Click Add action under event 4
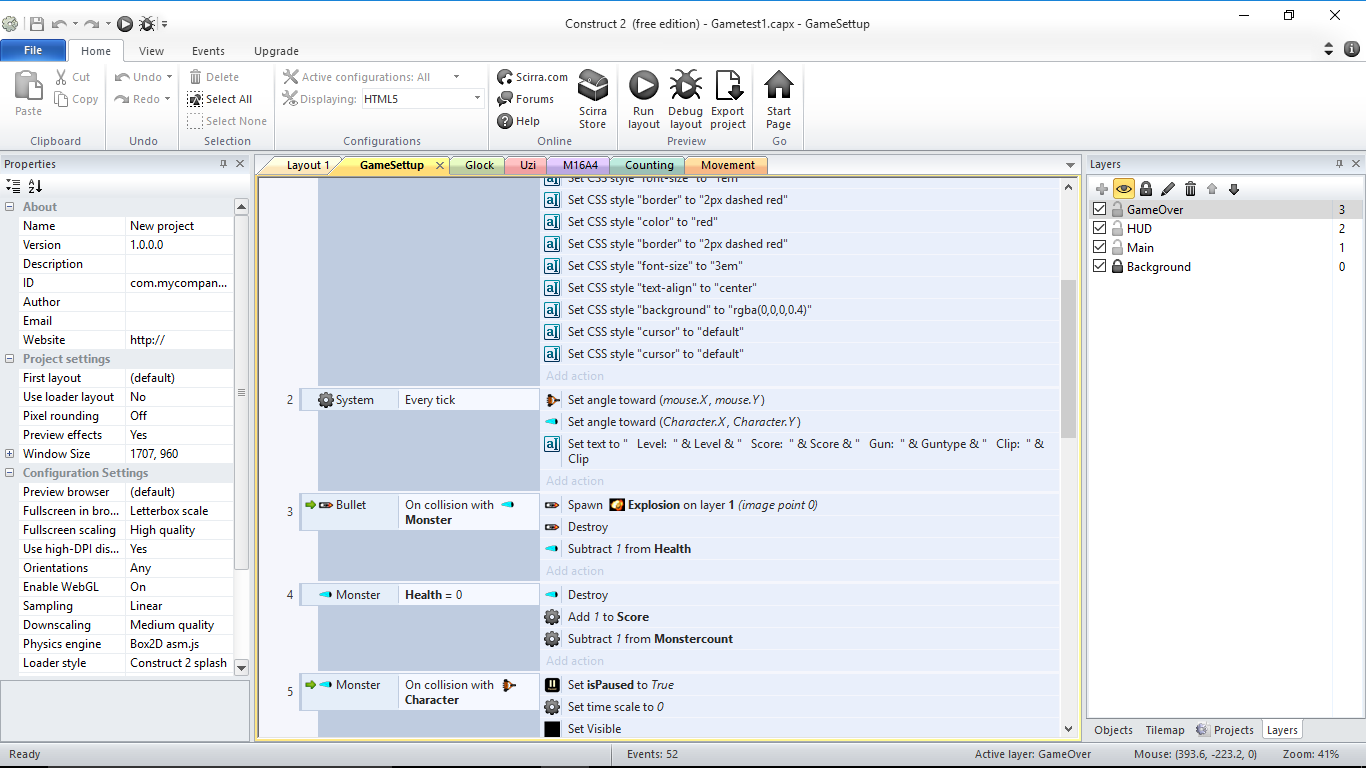1366x768 pixels. tap(575, 661)
